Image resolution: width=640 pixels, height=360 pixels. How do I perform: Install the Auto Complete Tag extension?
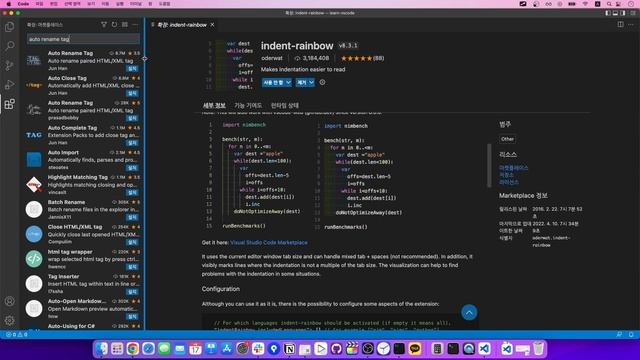pyautogui.click(x=132, y=143)
